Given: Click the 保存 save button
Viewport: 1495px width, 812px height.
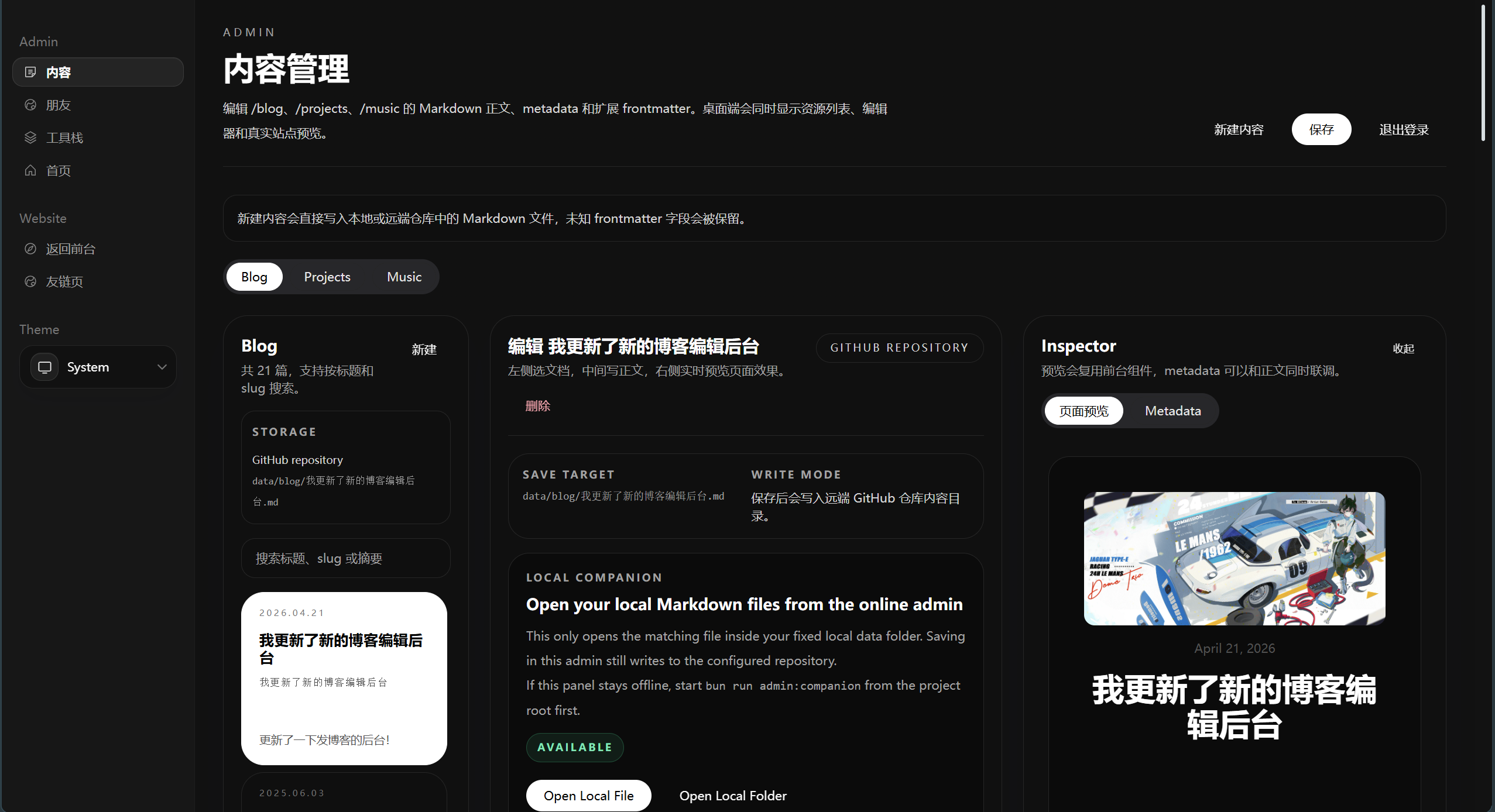Looking at the screenshot, I should (1321, 129).
